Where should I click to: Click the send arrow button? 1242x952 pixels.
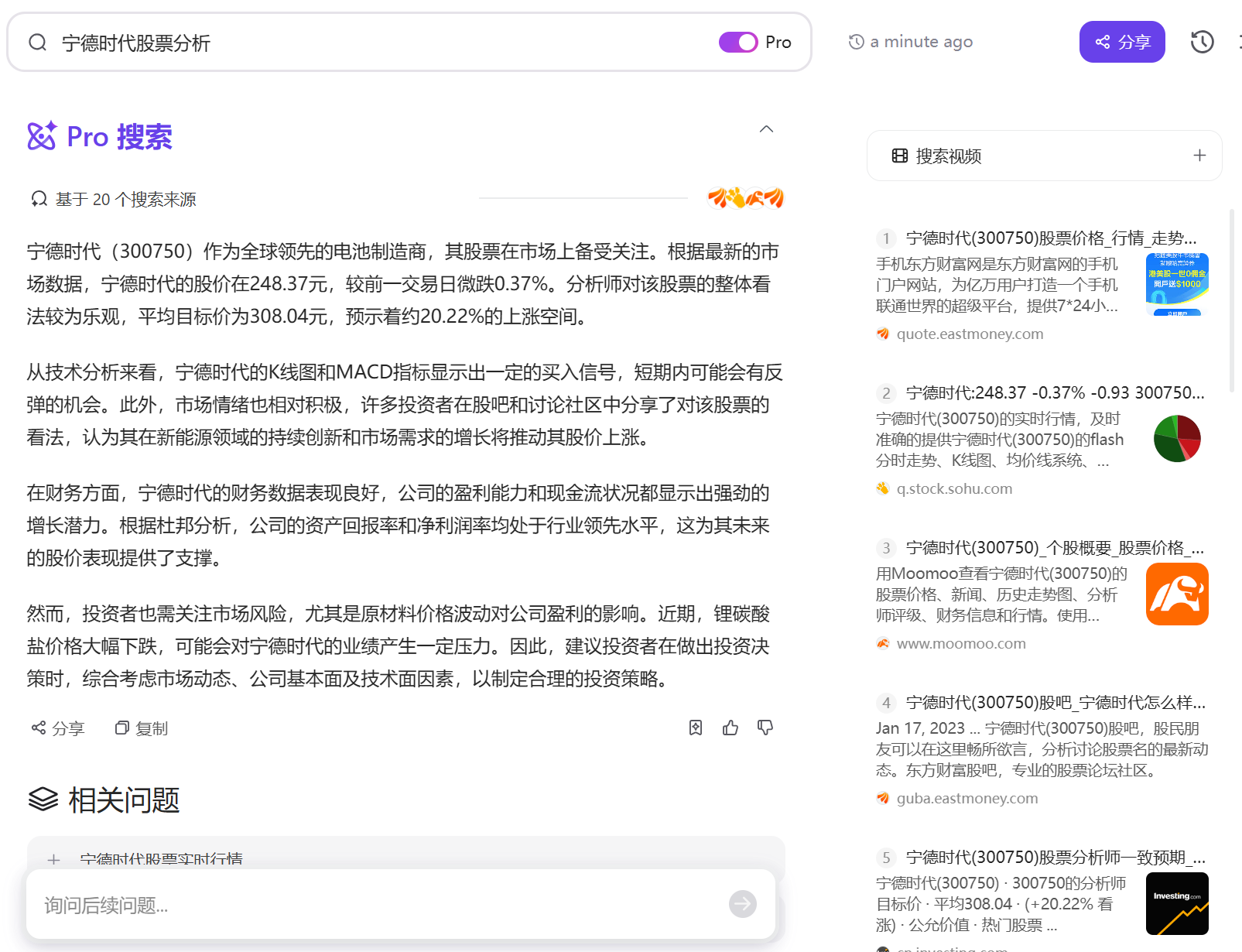[743, 903]
